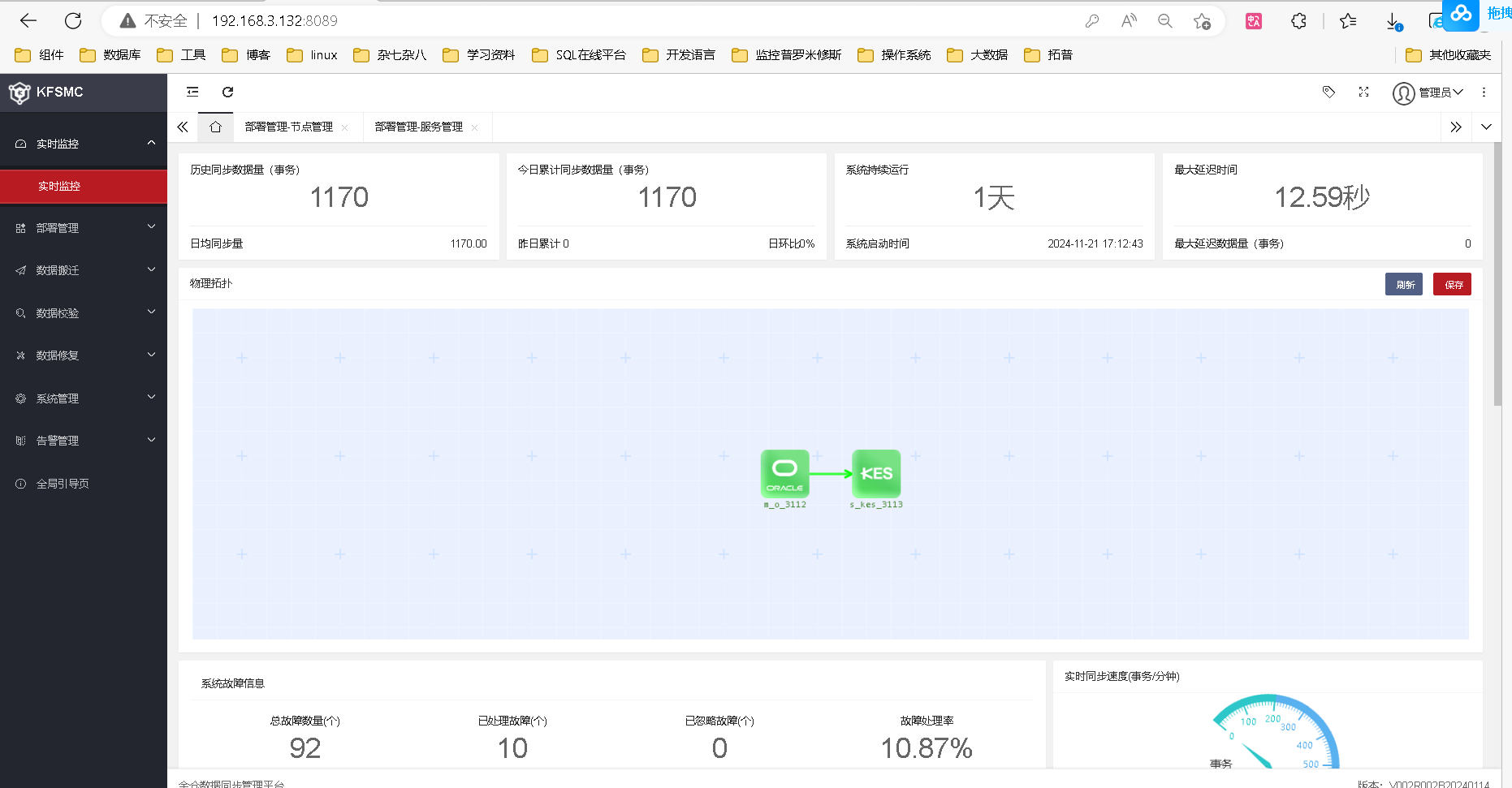Click the home tab icon
The image size is (1512, 788).
click(x=215, y=127)
